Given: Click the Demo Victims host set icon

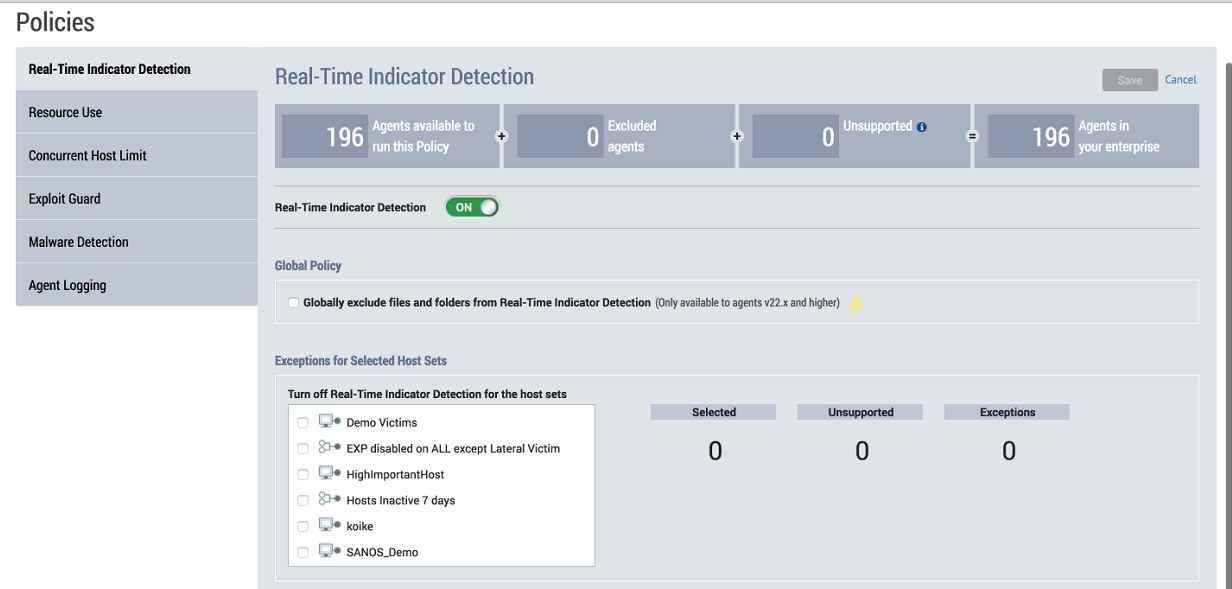Looking at the screenshot, I should click(x=329, y=422).
